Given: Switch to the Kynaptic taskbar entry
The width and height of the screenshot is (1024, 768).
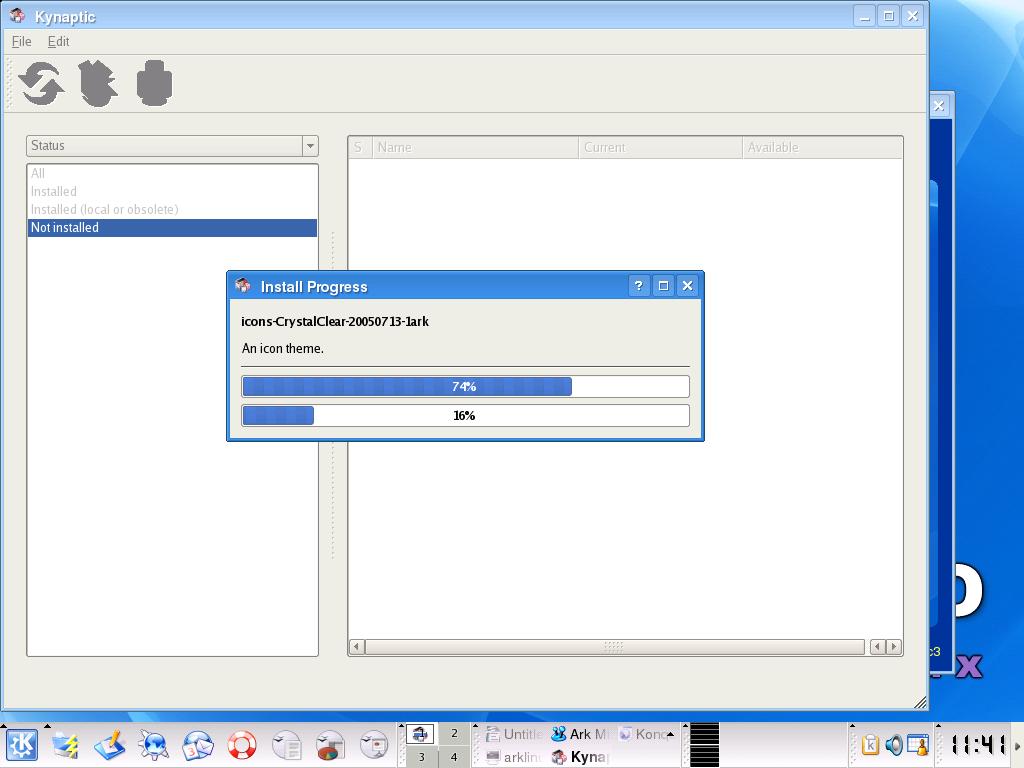Looking at the screenshot, I should (580, 757).
